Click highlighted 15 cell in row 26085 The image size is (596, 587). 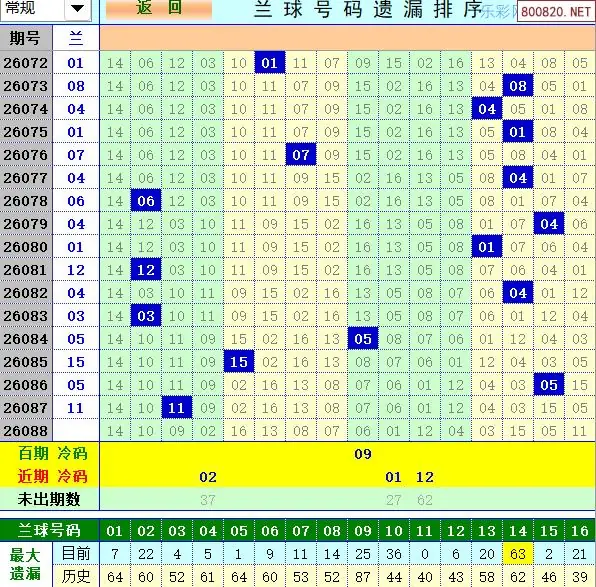tap(239, 362)
